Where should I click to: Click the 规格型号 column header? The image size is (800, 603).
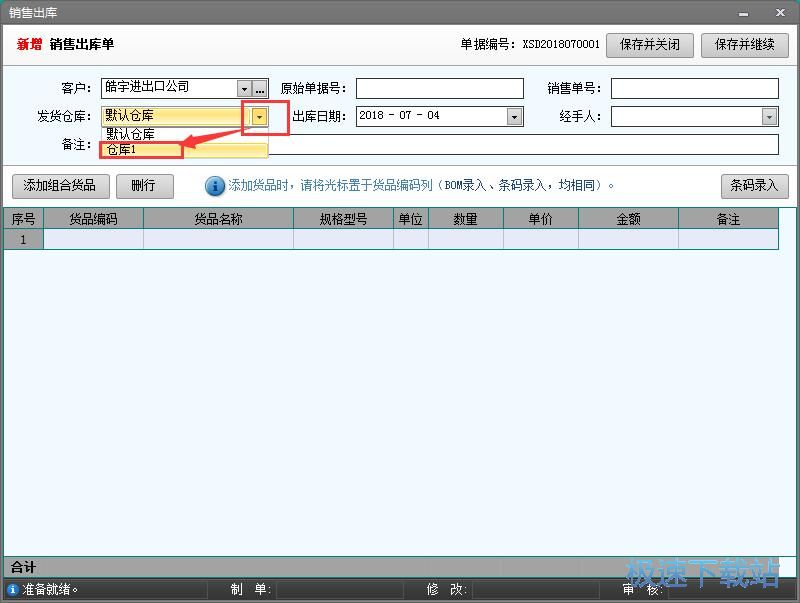(343, 219)
